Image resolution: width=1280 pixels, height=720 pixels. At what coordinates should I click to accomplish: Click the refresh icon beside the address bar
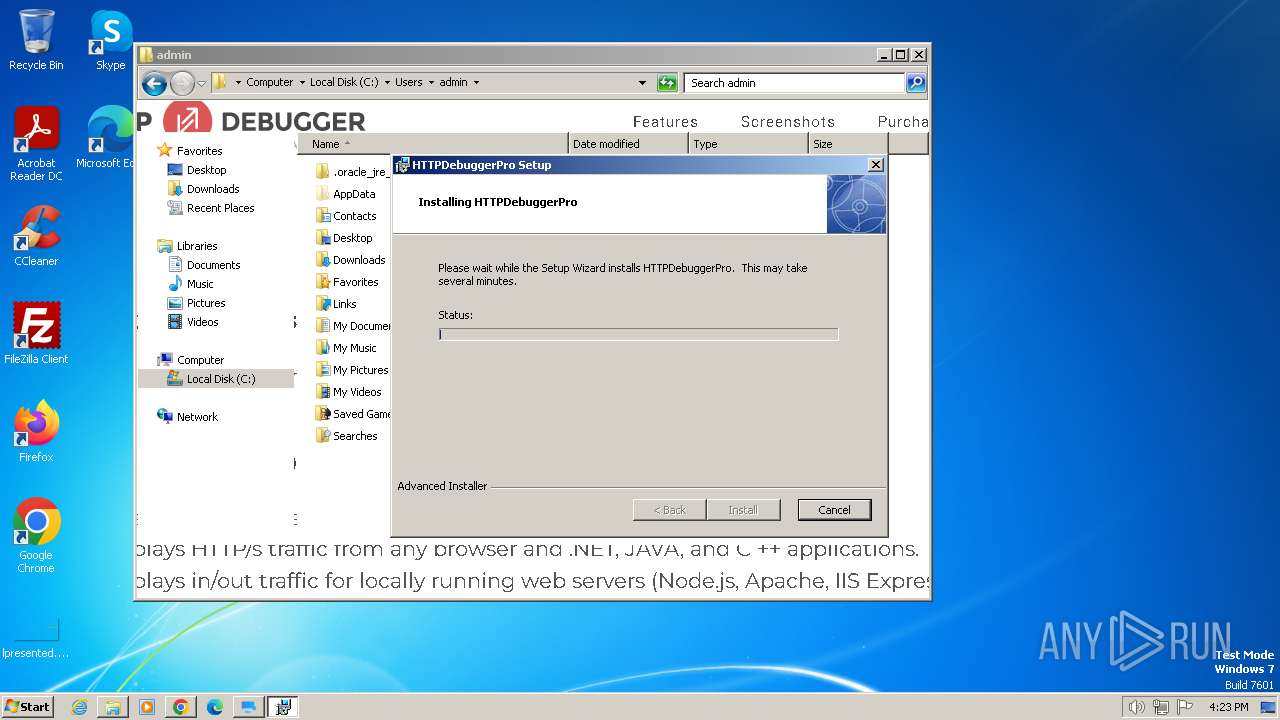pyautogui.click(x=667, y=83)
